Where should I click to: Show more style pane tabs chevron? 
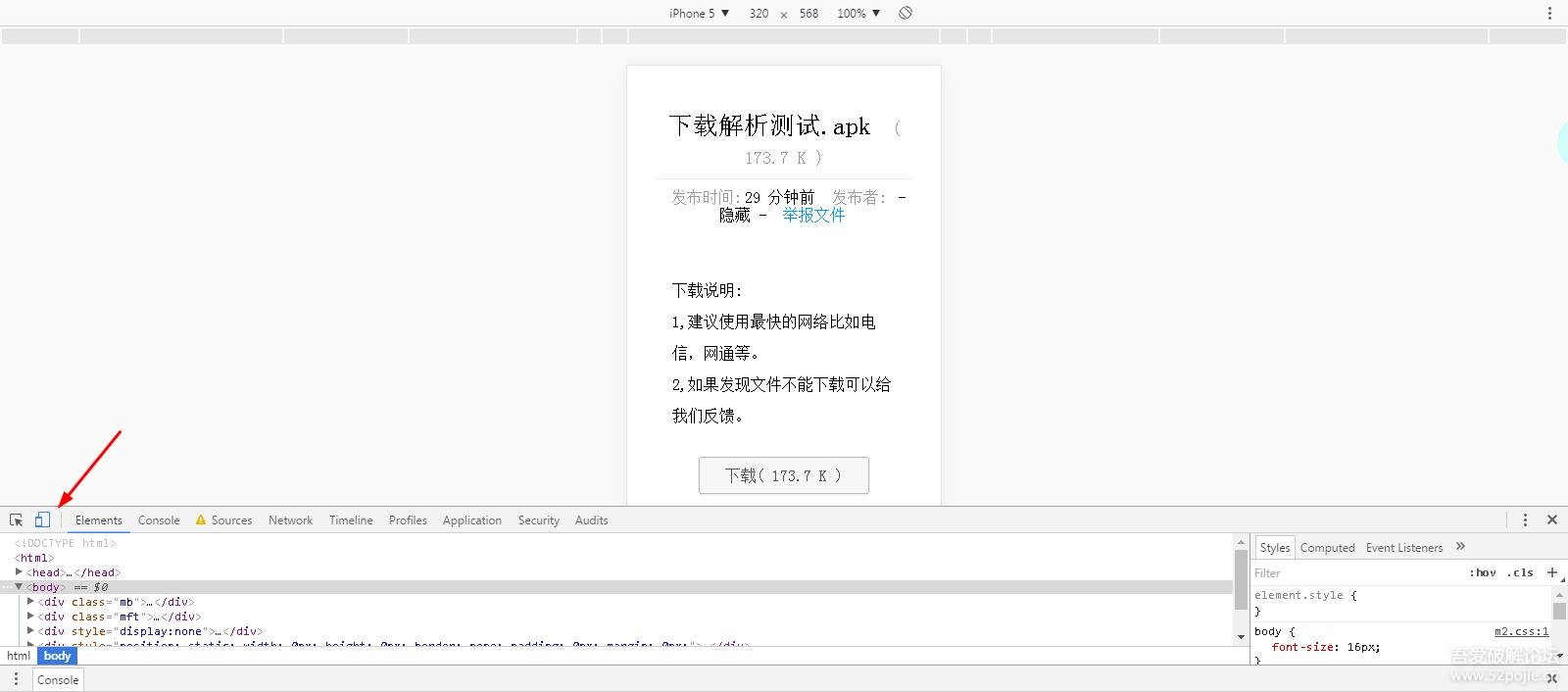tap(1460, 547)
